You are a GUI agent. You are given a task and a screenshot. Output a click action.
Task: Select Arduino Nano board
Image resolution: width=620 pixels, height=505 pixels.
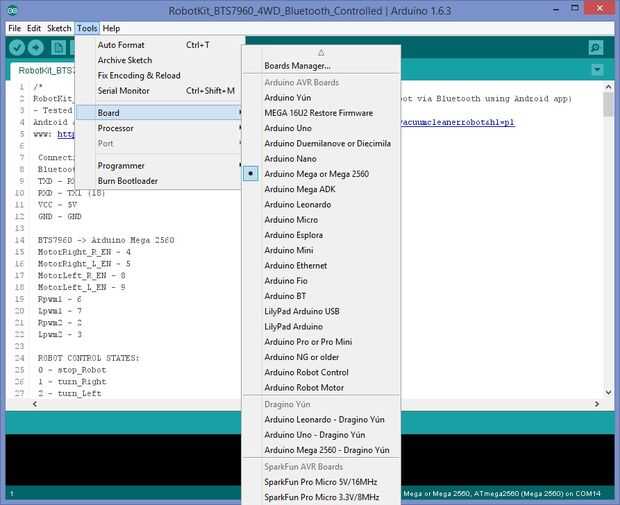click(321, 159)
